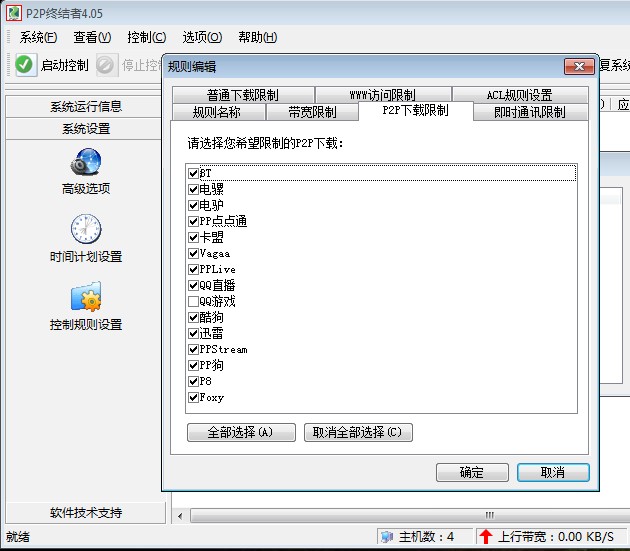The image size is (630, 551).
Task: Click the 就绪 status bar text
Action: tap(18, 537)
